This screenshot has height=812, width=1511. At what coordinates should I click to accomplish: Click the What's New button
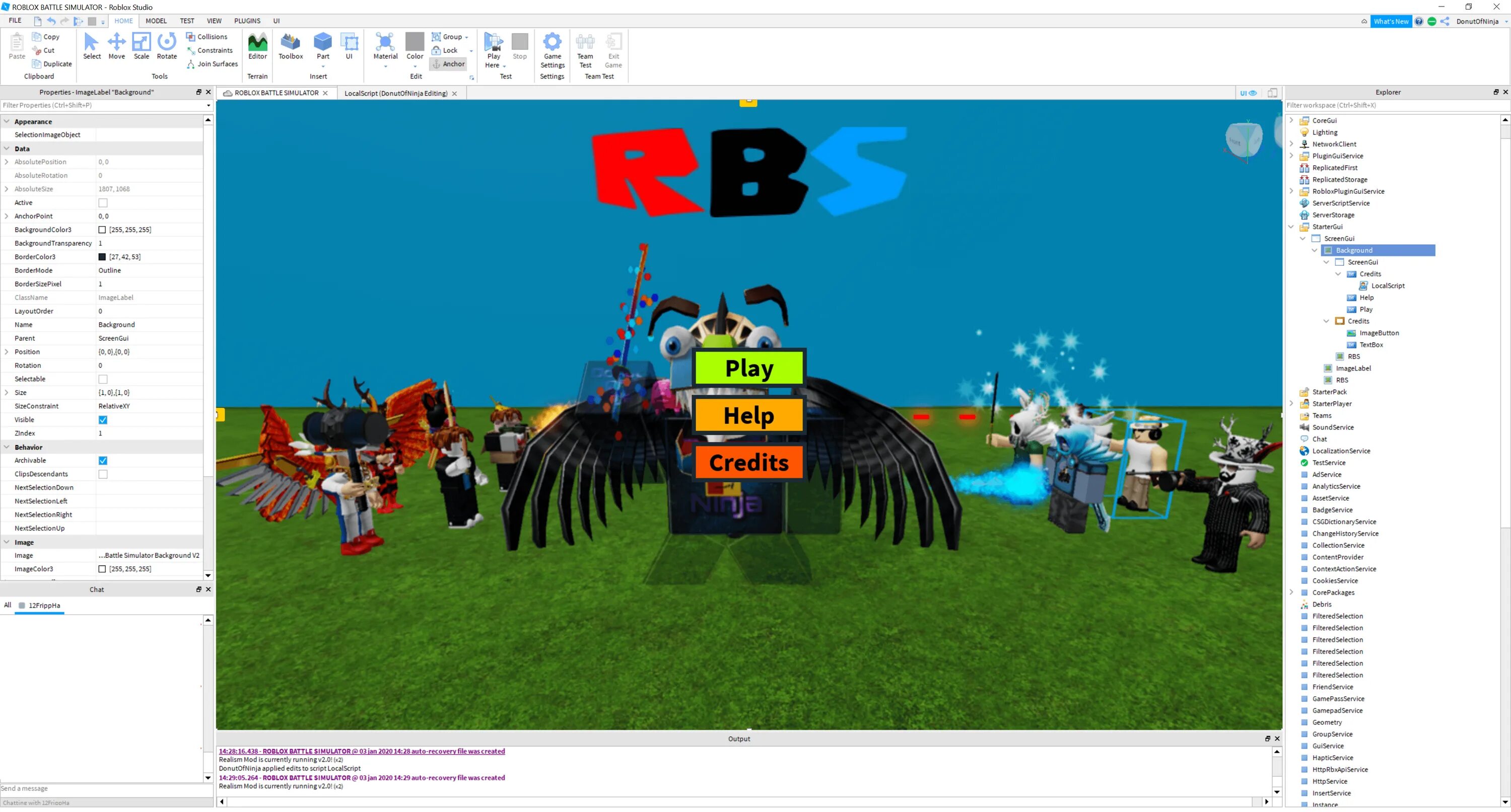click(1390, 21)
